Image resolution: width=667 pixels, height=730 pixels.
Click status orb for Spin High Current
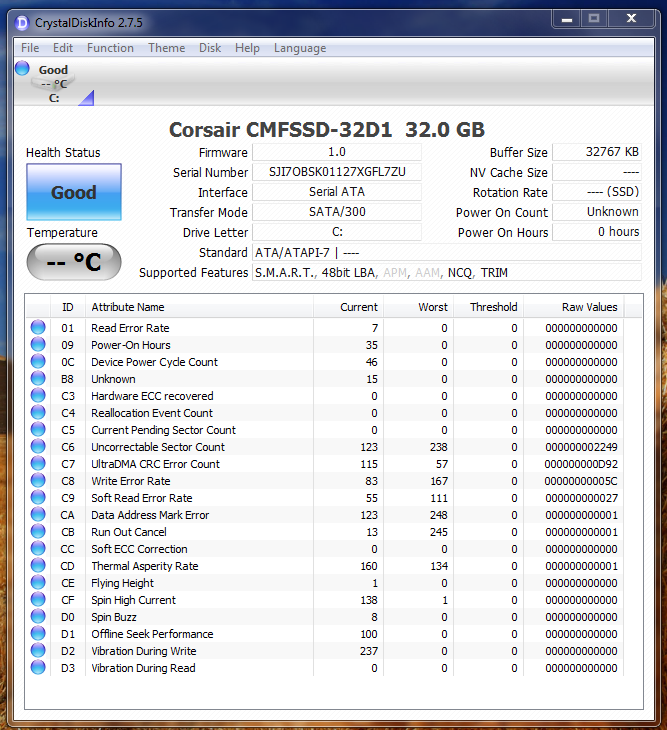click(38, 599)
